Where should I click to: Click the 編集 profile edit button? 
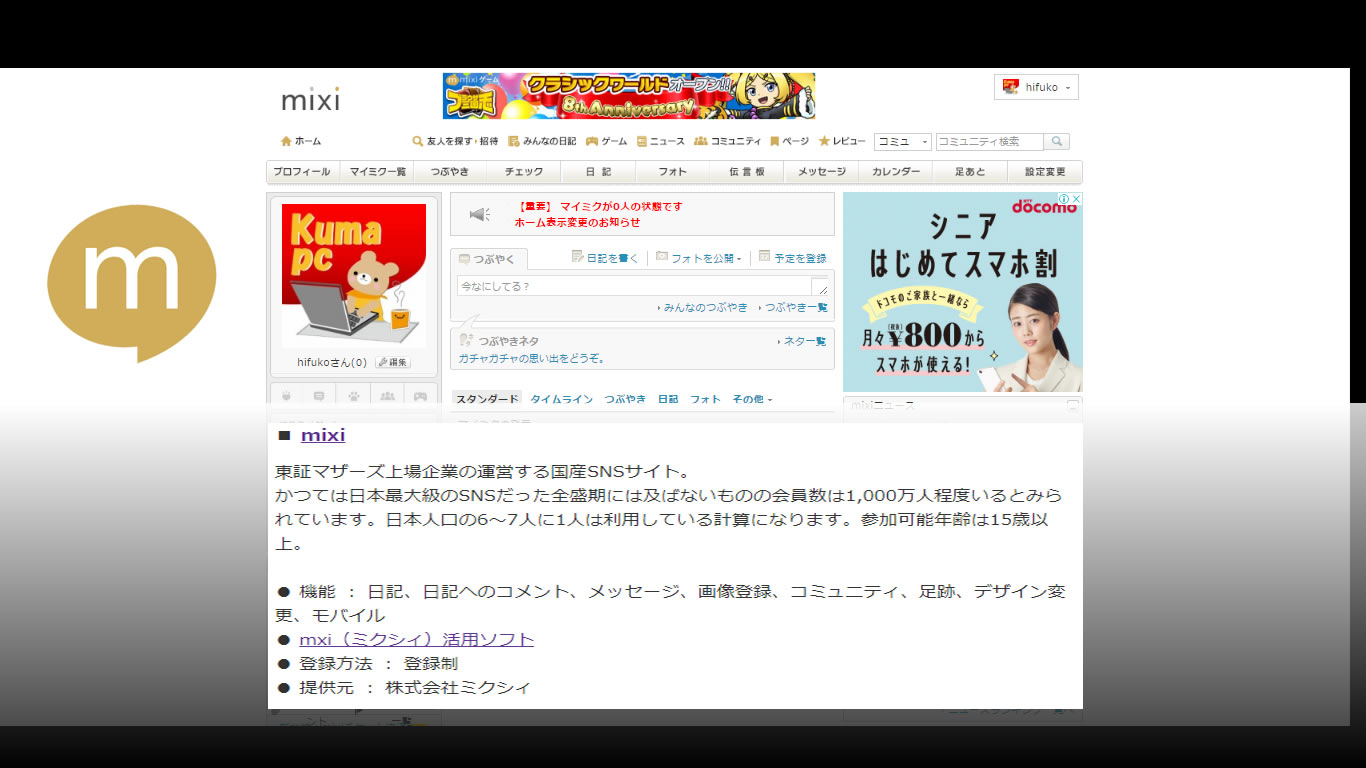(393, 363)
